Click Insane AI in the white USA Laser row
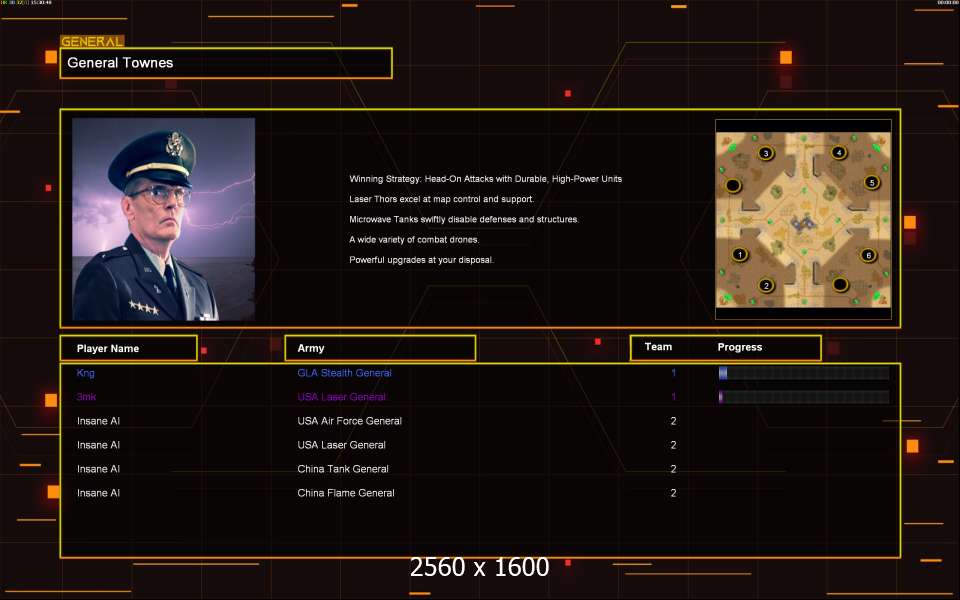 tap(99, 445)
